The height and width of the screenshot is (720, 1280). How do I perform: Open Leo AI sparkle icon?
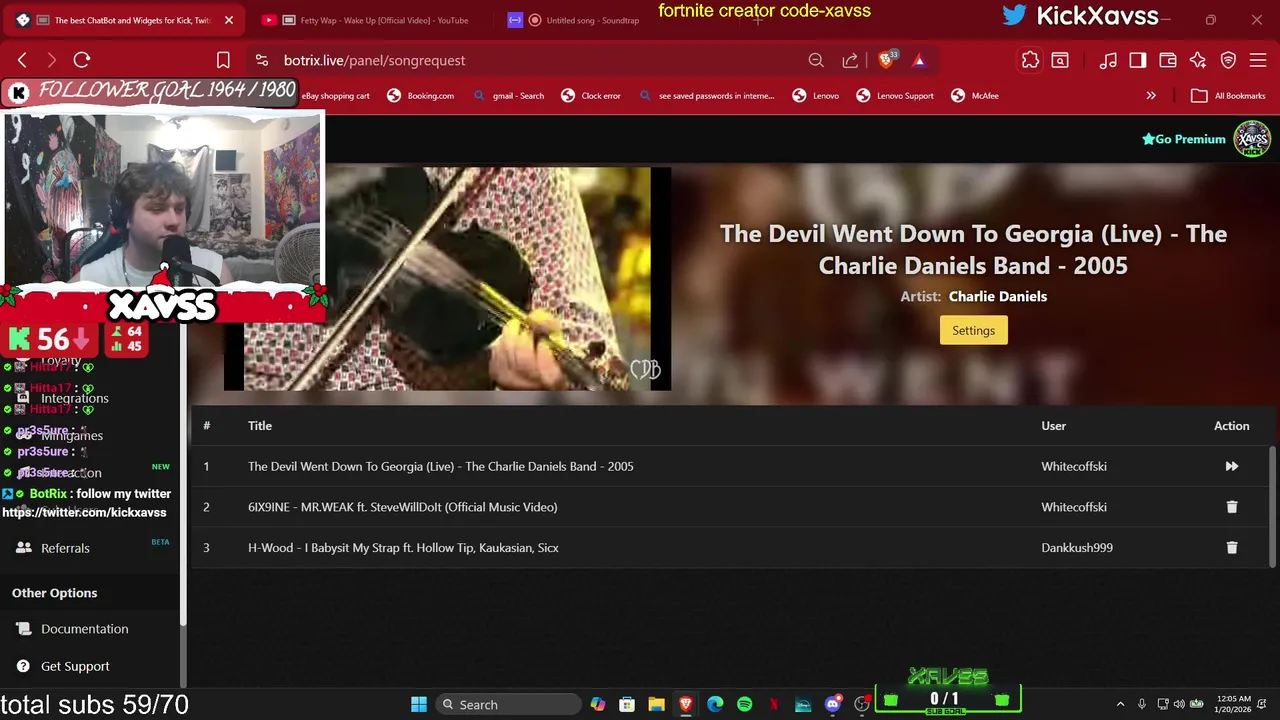(x=1198, y=60)
